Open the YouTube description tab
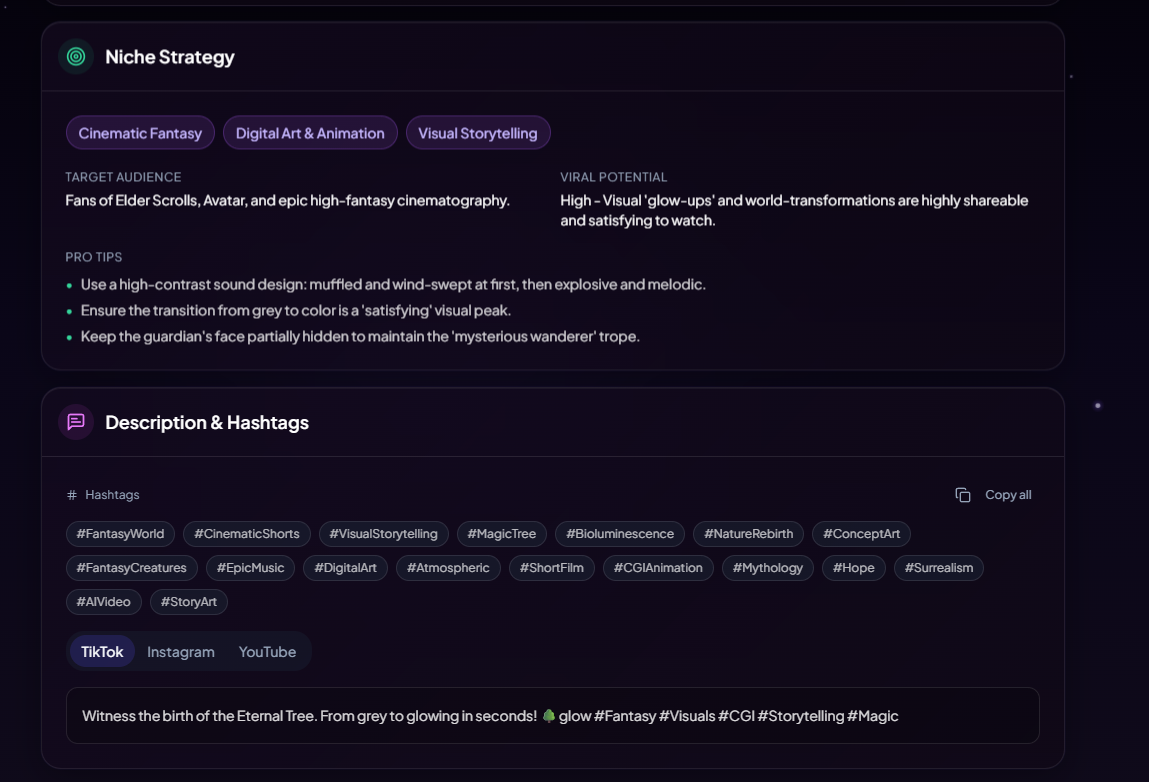1149x782 pixels. point(267,652)
